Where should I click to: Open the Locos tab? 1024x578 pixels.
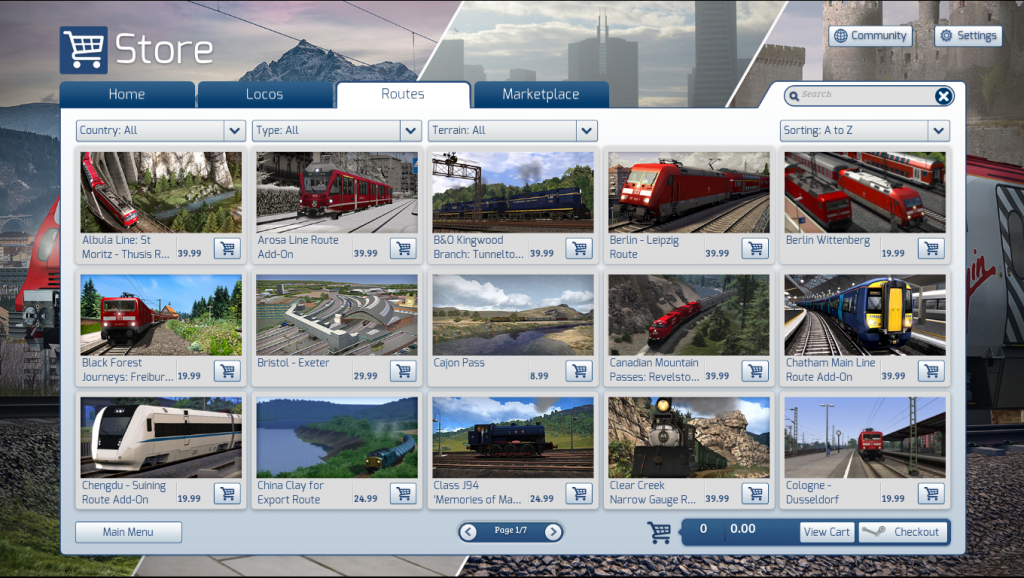(x=265, y=94)
